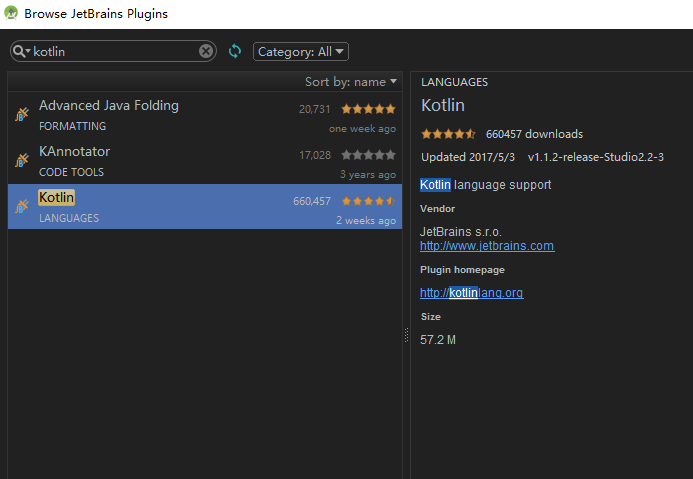Image resolution: width=693 pixels, height=479 pixels.
Task: Click the Vendor heading
Action: (x=437, y=209)
